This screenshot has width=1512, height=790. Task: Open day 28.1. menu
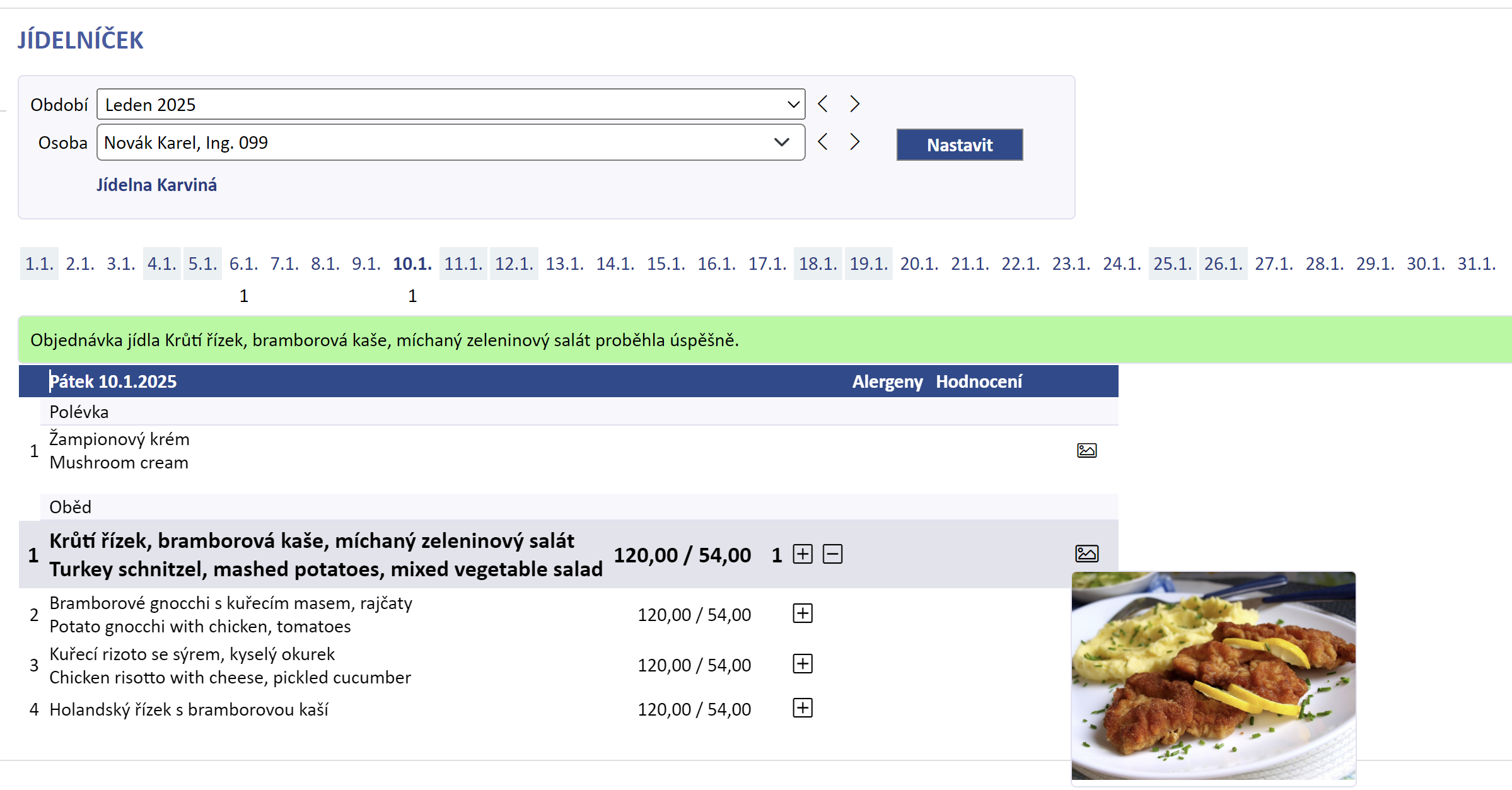pyautogui.click(x=1325, y=264)
